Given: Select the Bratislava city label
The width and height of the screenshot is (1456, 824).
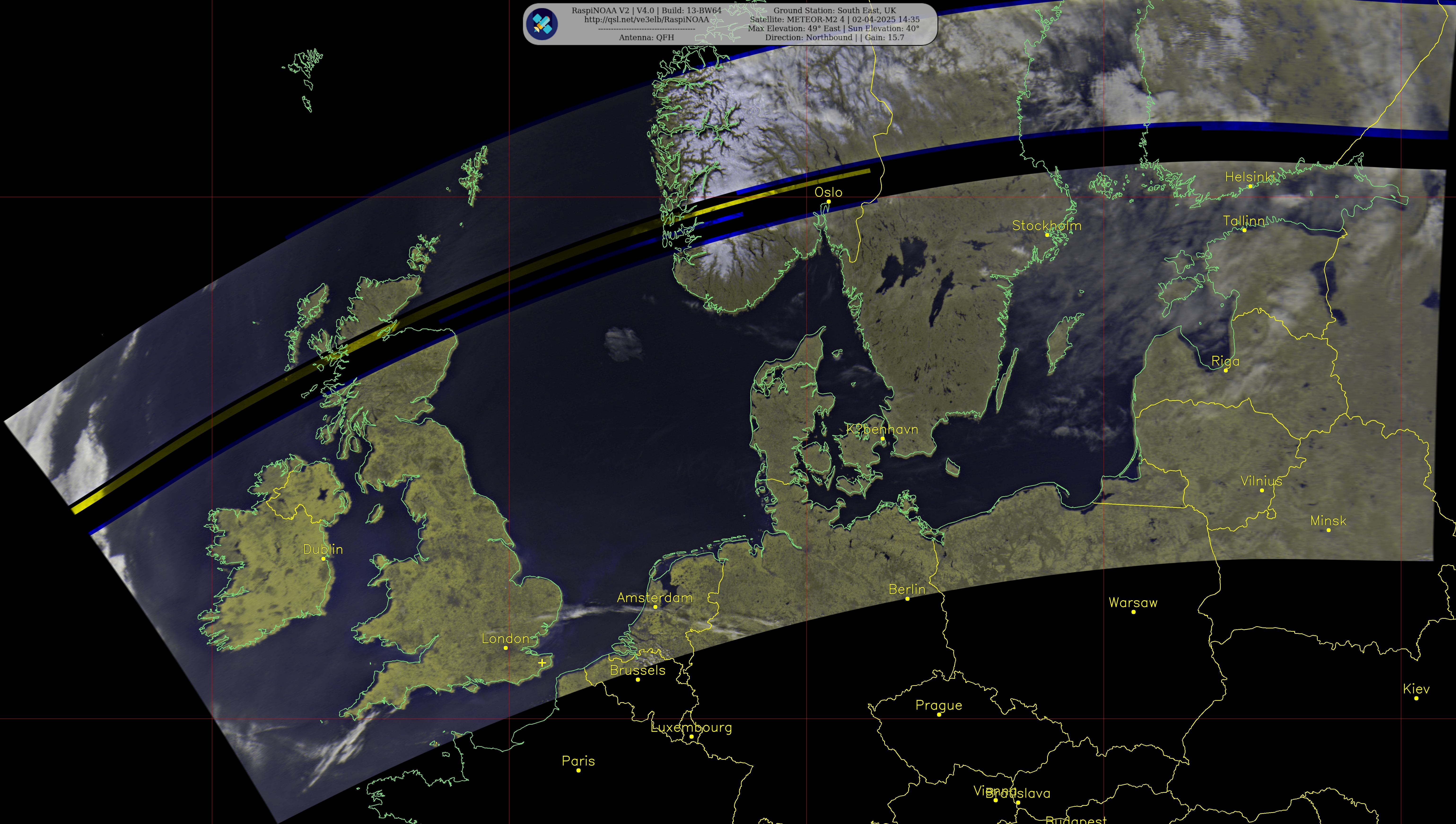Looking at the screenshot, I should [x=1018, y=793].
